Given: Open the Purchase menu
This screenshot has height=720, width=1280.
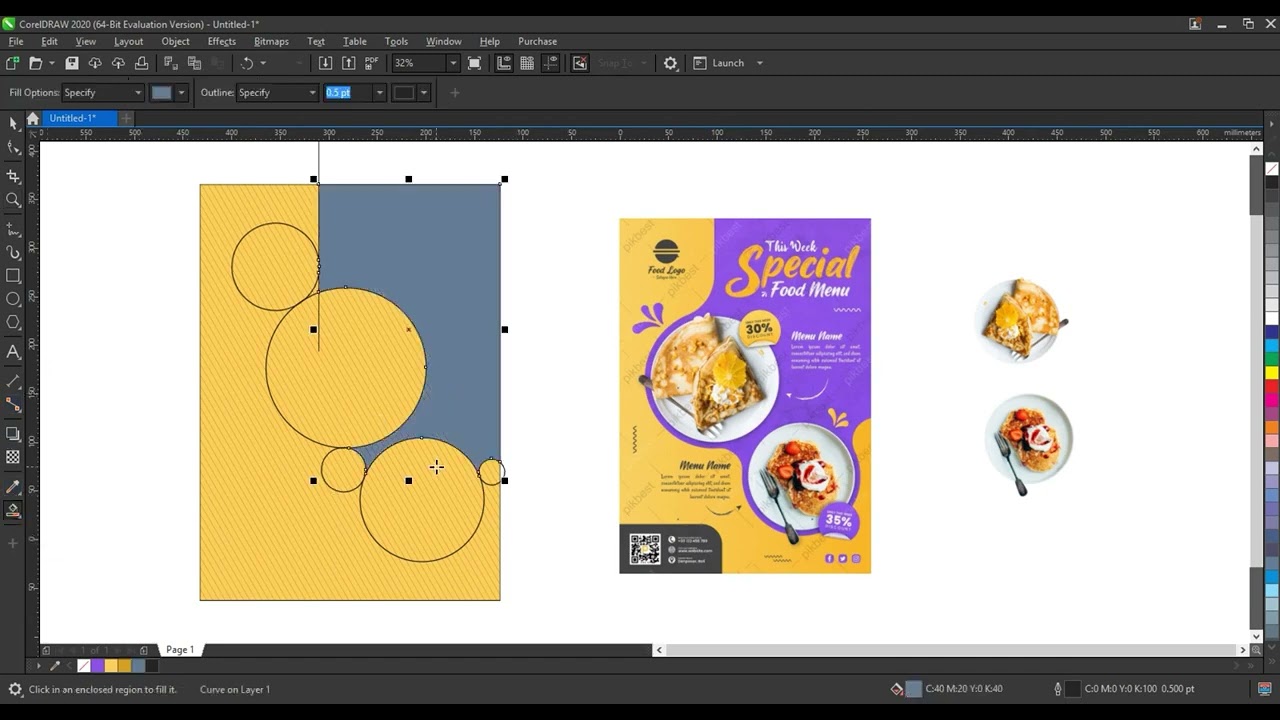Looking at the screenshot, I should (537, 41).
